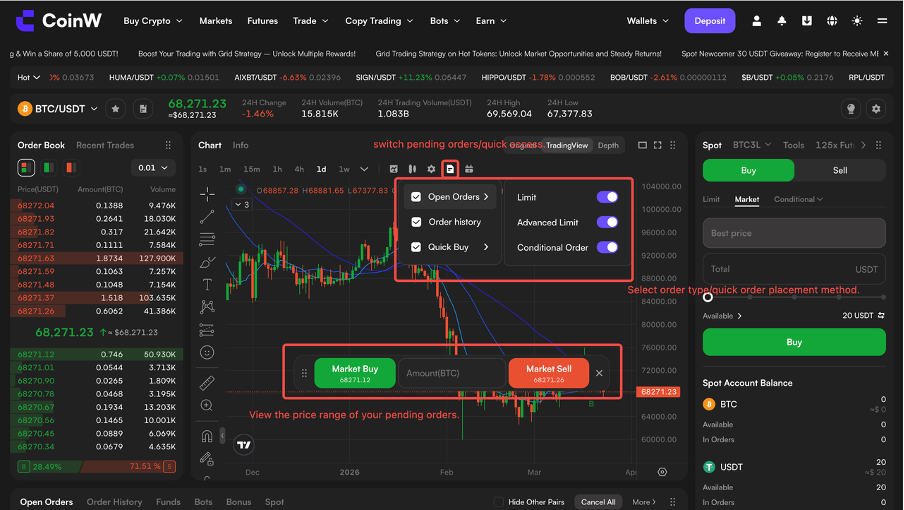Expand the Copy Trading dropdown menu
This screenshot has height=510, width=904.
(x=379, y=21)
